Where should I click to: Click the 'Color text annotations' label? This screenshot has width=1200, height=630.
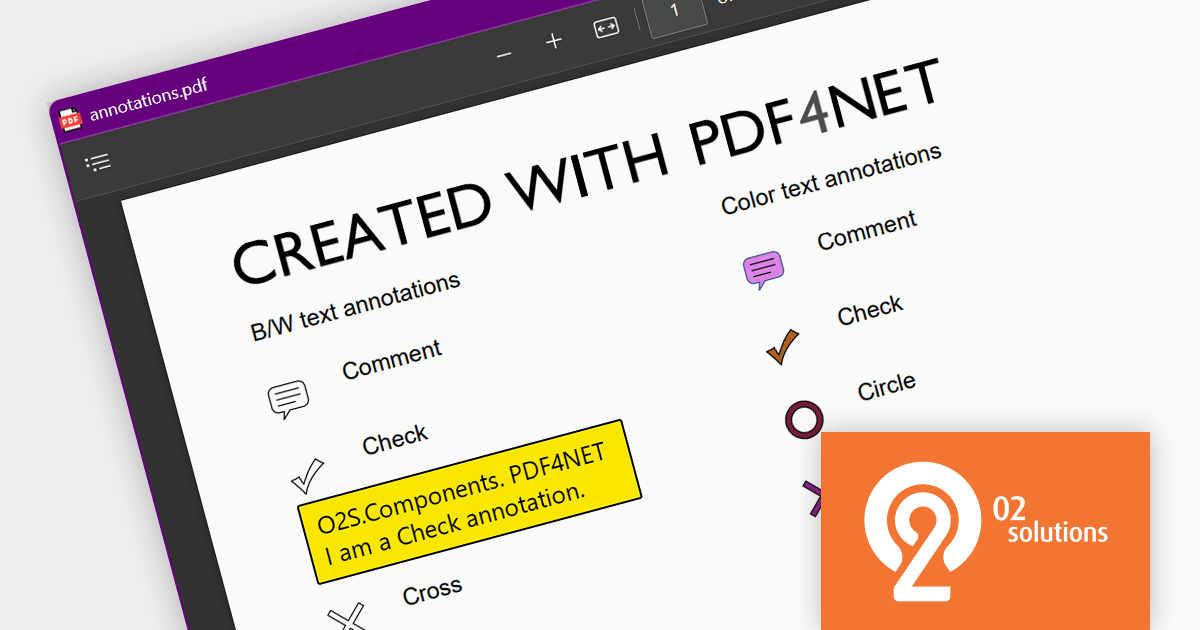click(x=831, y=178)
